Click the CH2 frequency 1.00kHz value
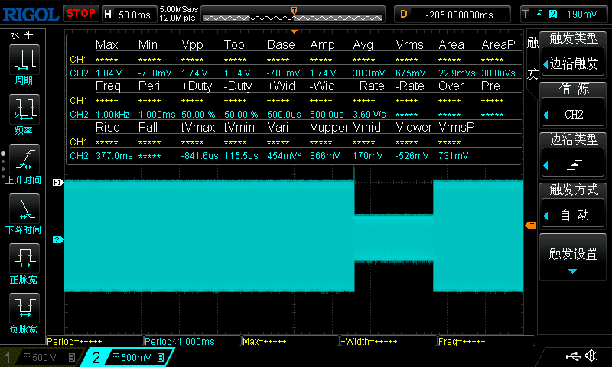613x368 pixels. (113, 115)
